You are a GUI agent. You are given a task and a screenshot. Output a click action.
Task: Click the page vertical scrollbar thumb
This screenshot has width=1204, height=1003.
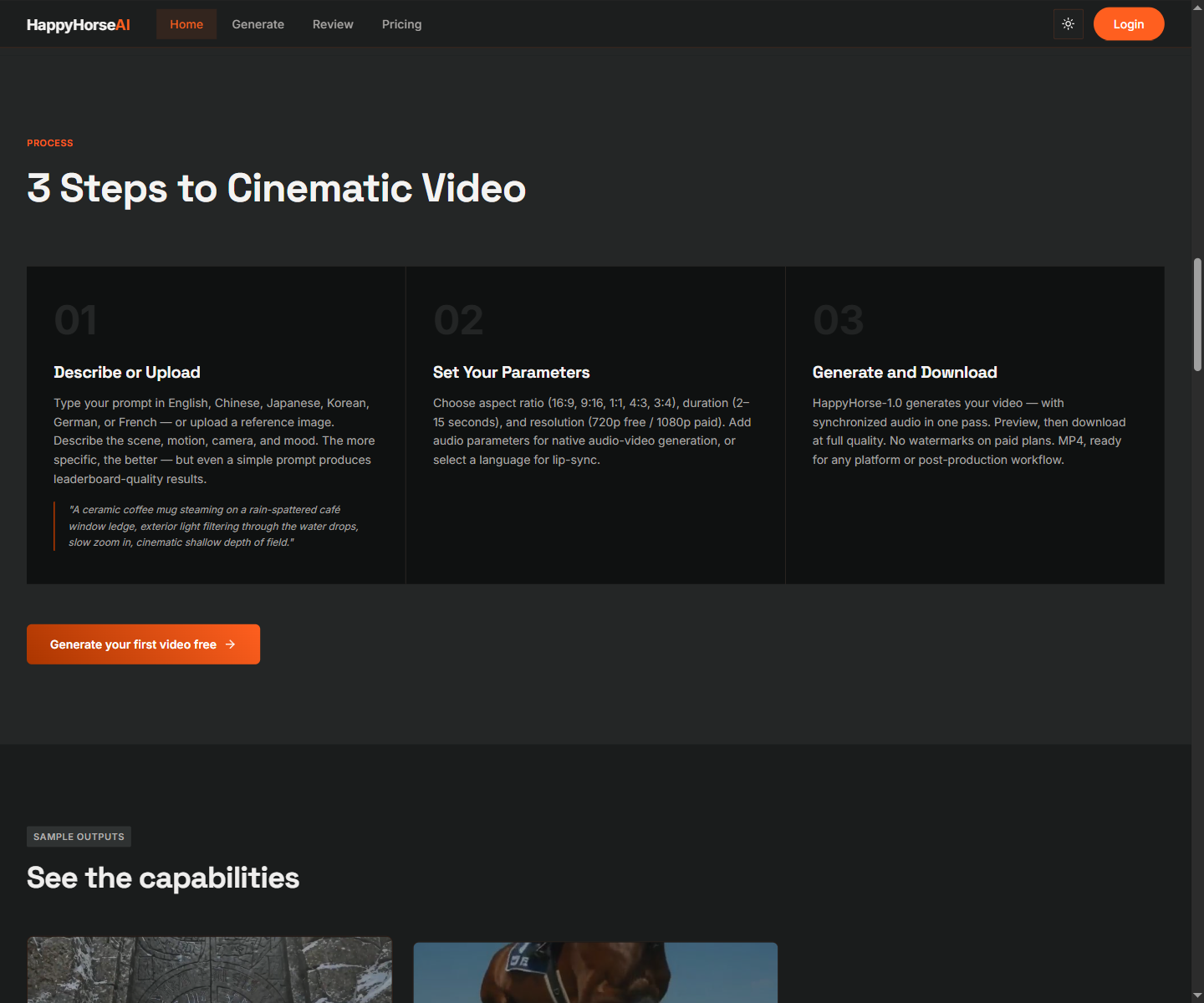(x=1197, y=314)
